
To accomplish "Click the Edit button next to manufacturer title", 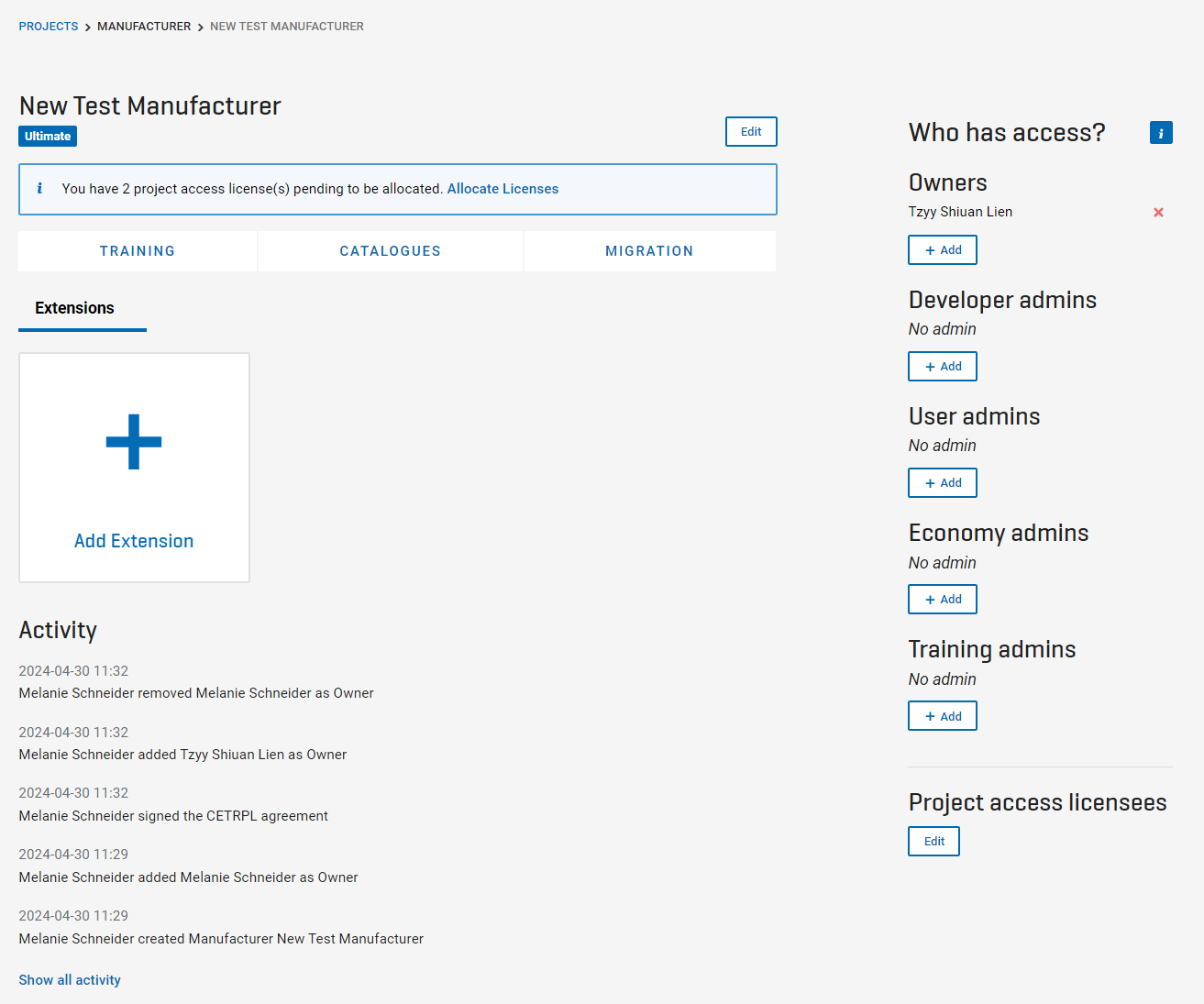I will tap(751, 131).
